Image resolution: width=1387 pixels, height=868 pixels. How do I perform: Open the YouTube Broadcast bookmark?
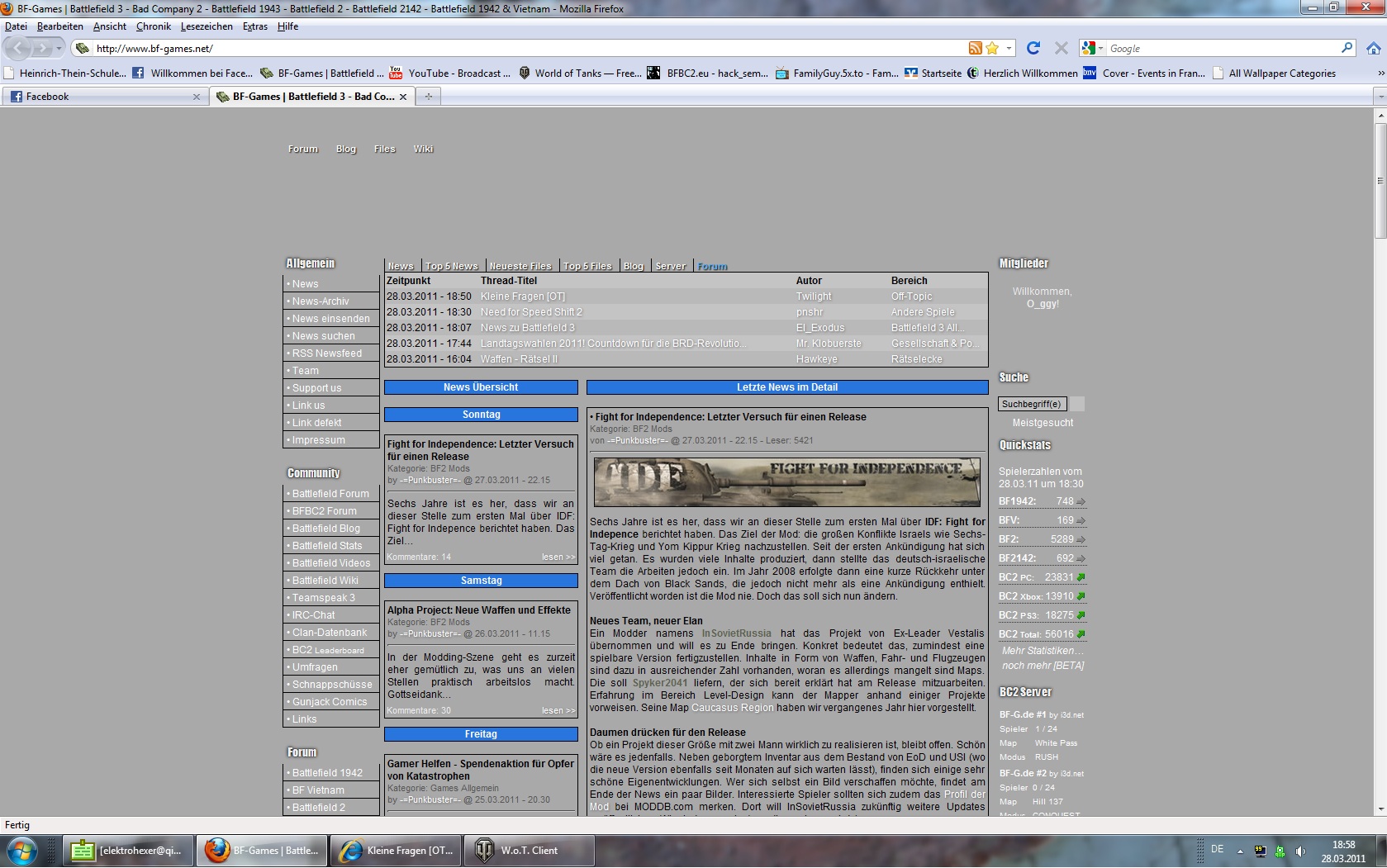pos(450,74)
